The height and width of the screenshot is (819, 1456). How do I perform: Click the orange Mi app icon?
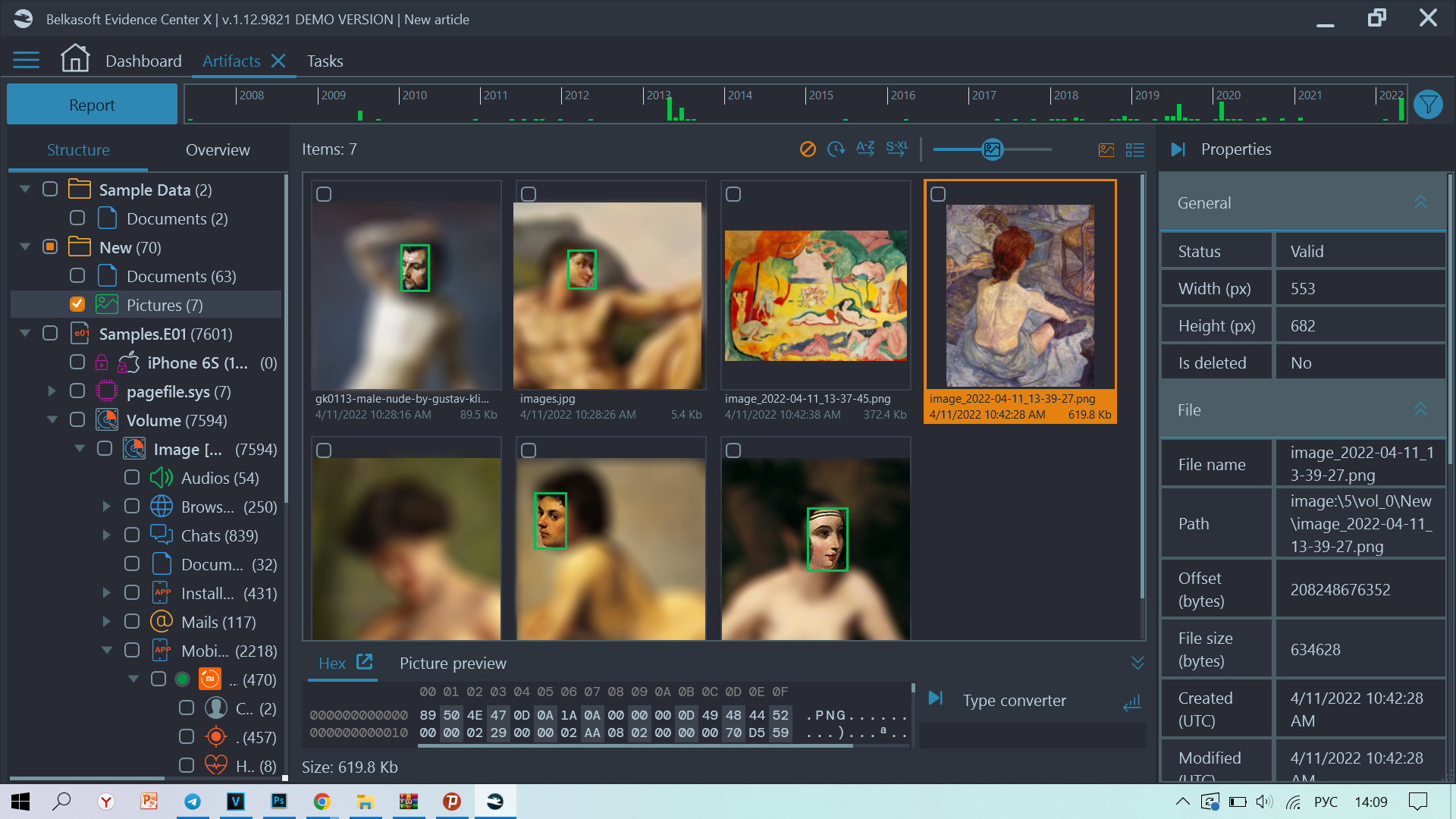point(210,679)
